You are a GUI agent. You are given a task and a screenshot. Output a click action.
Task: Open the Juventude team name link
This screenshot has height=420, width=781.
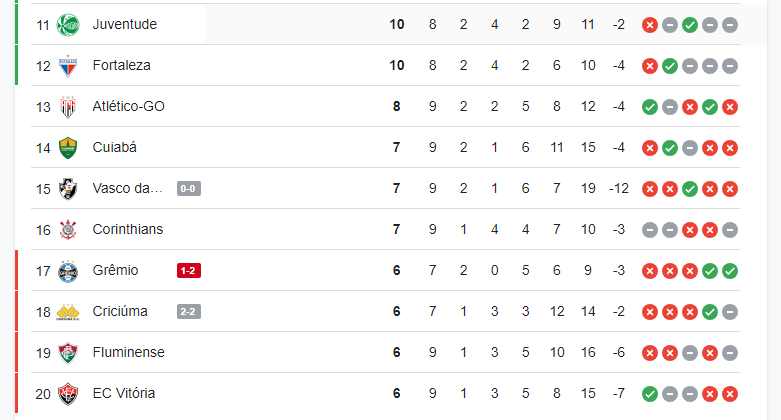[125, 24]
